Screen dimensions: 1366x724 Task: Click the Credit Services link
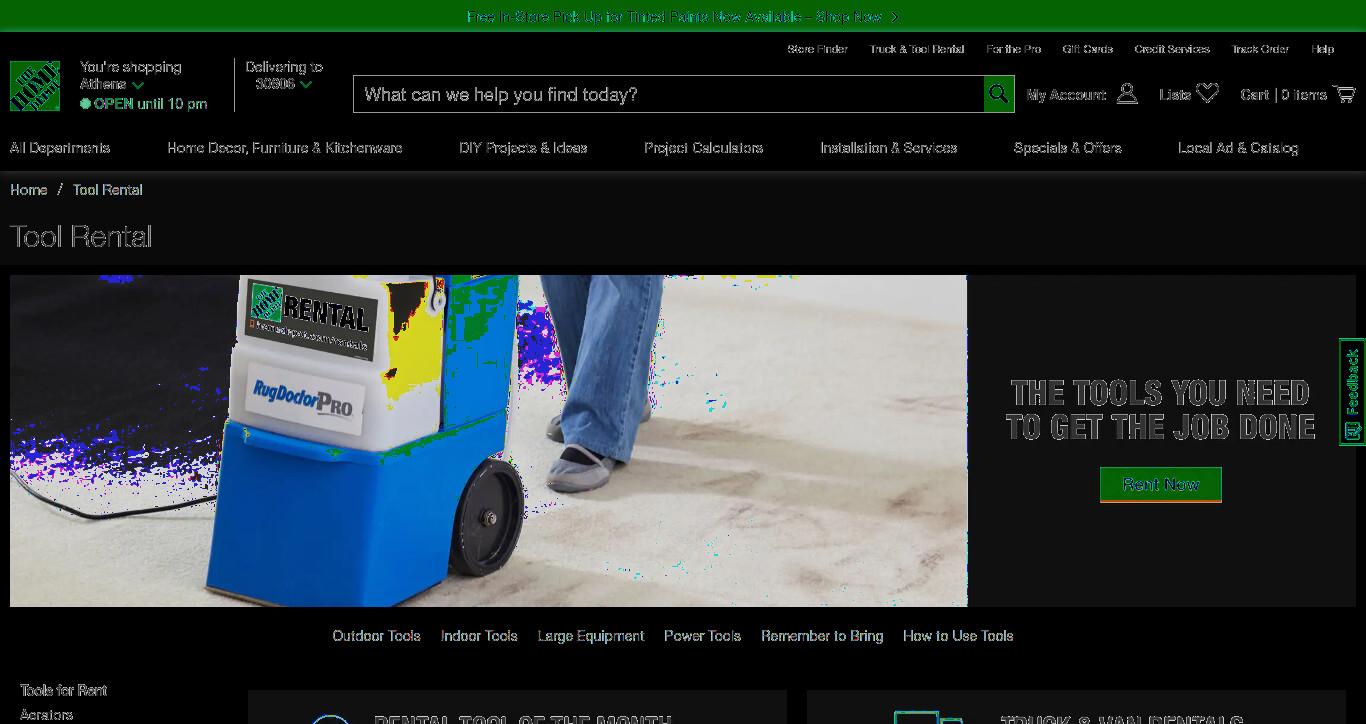[x=1172, y=49]
